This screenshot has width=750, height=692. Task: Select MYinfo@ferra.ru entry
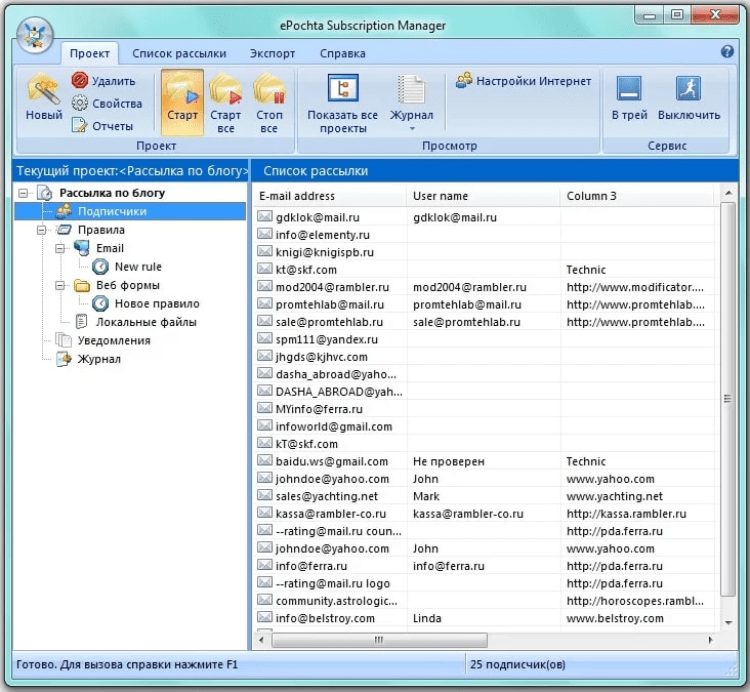tap(319, 409)
